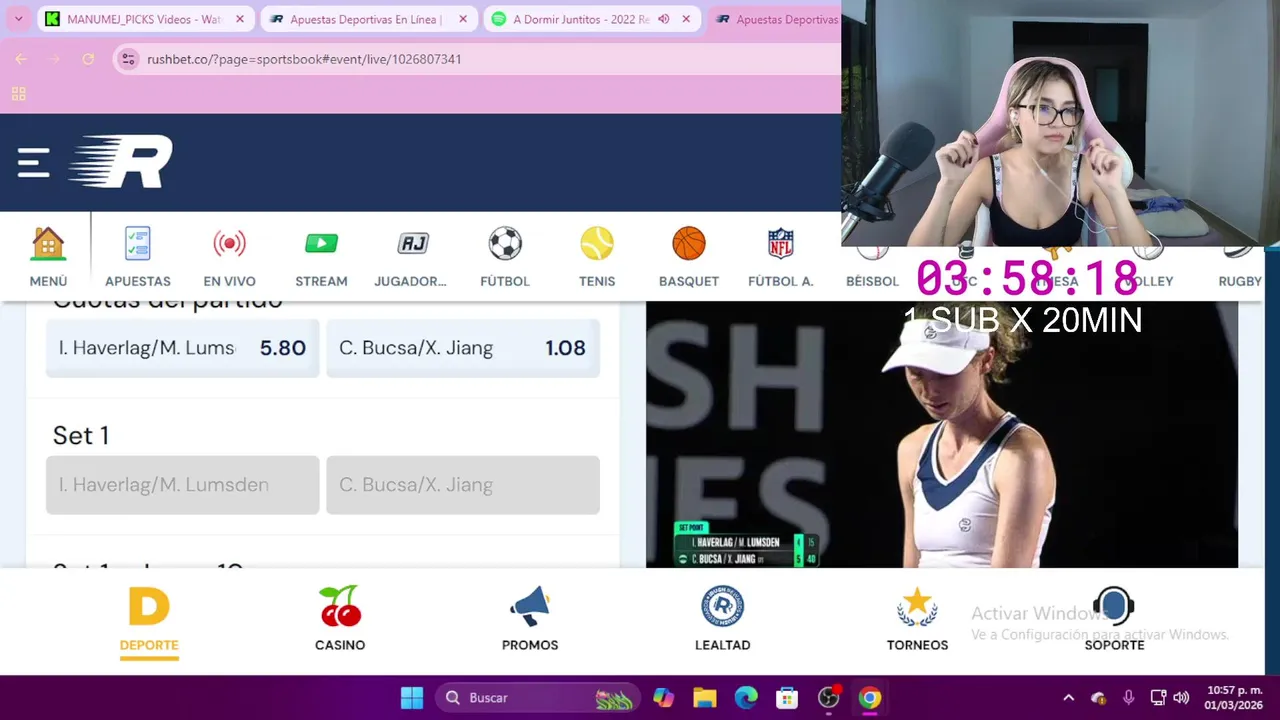
Task: Switch to the last Apuestas Deportivas tab
Action: pos(775,19)
